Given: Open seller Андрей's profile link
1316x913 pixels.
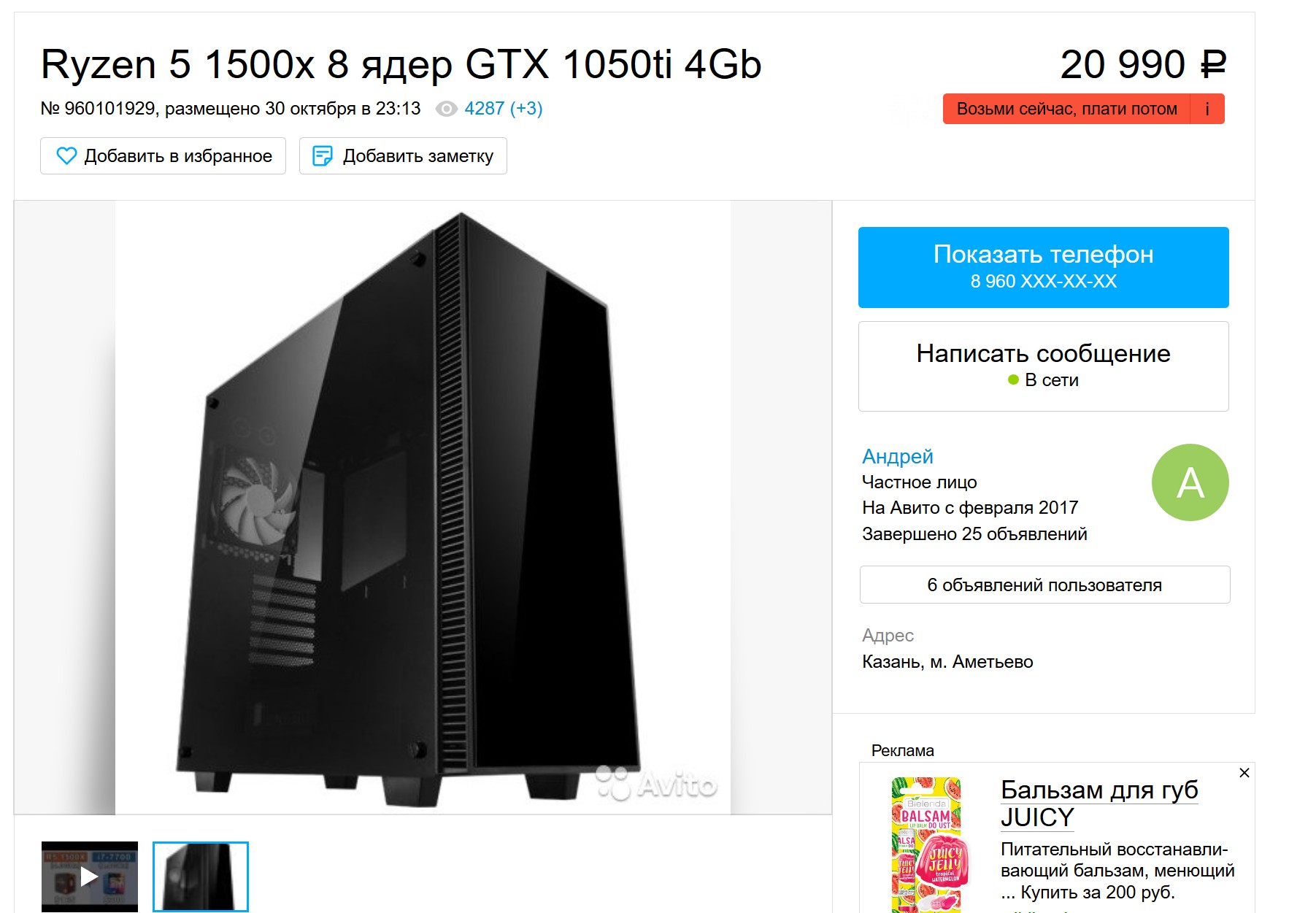Looking at the screenshot, I should coord(897,456).
